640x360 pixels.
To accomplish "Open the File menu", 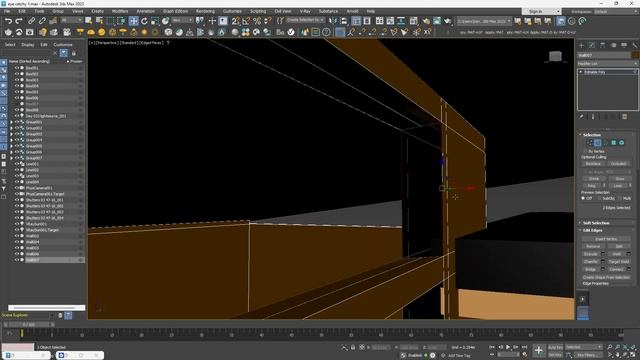I will pos(7,11).
